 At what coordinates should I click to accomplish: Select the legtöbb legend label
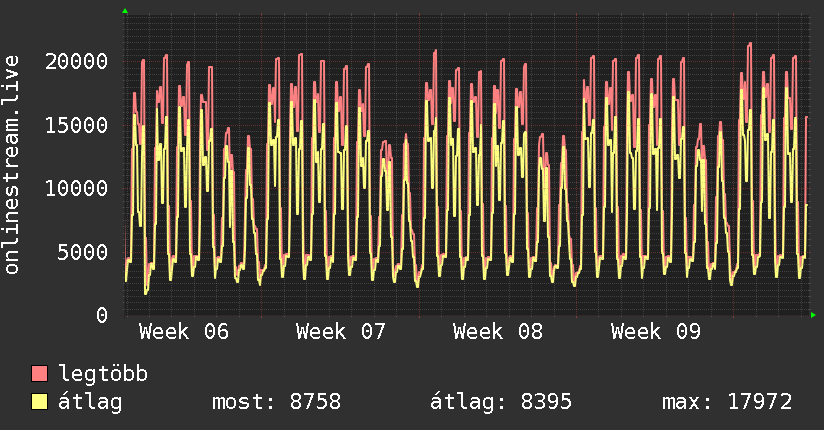coord(103,374)
